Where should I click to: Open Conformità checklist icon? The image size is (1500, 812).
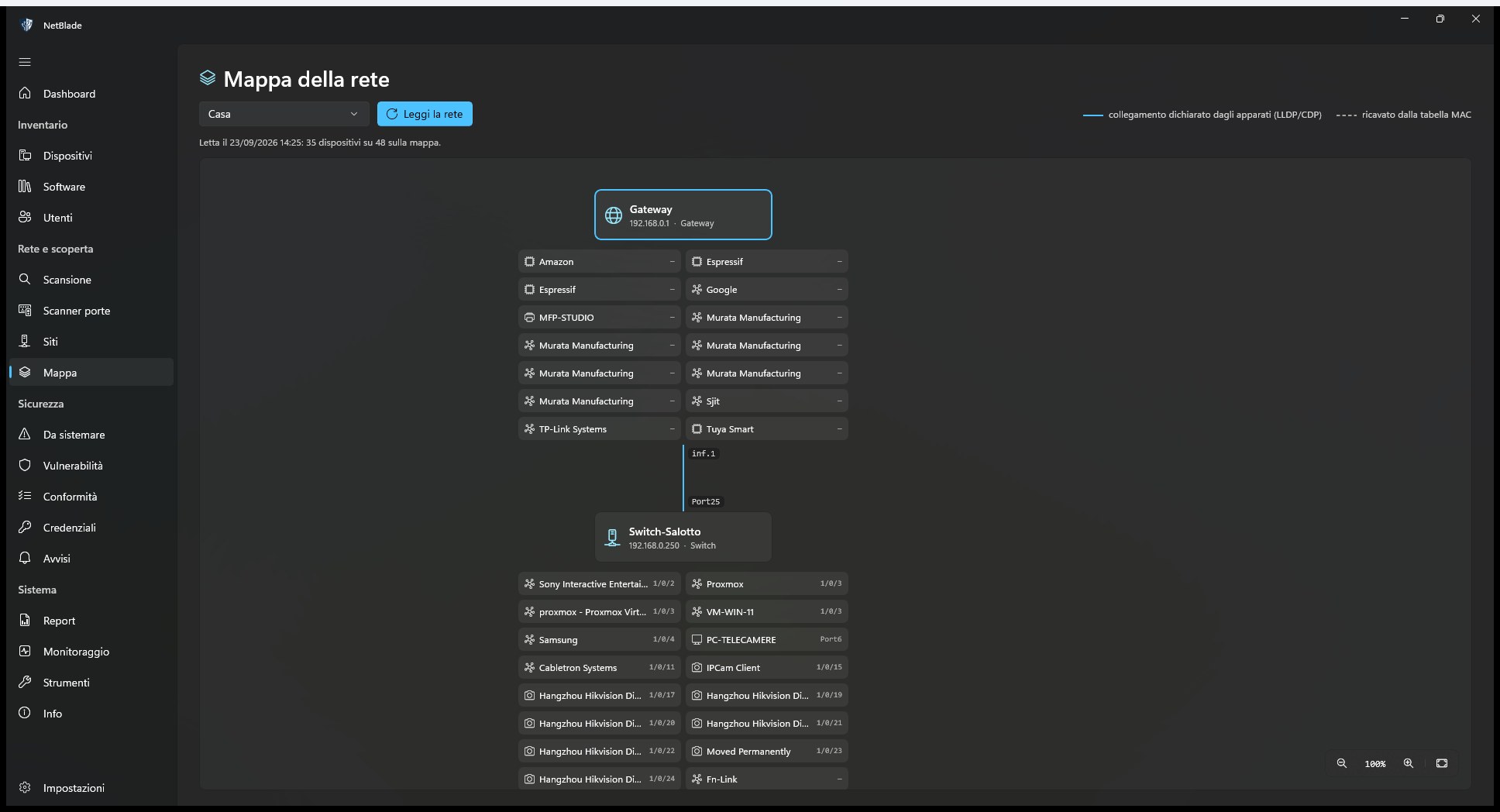25,496
